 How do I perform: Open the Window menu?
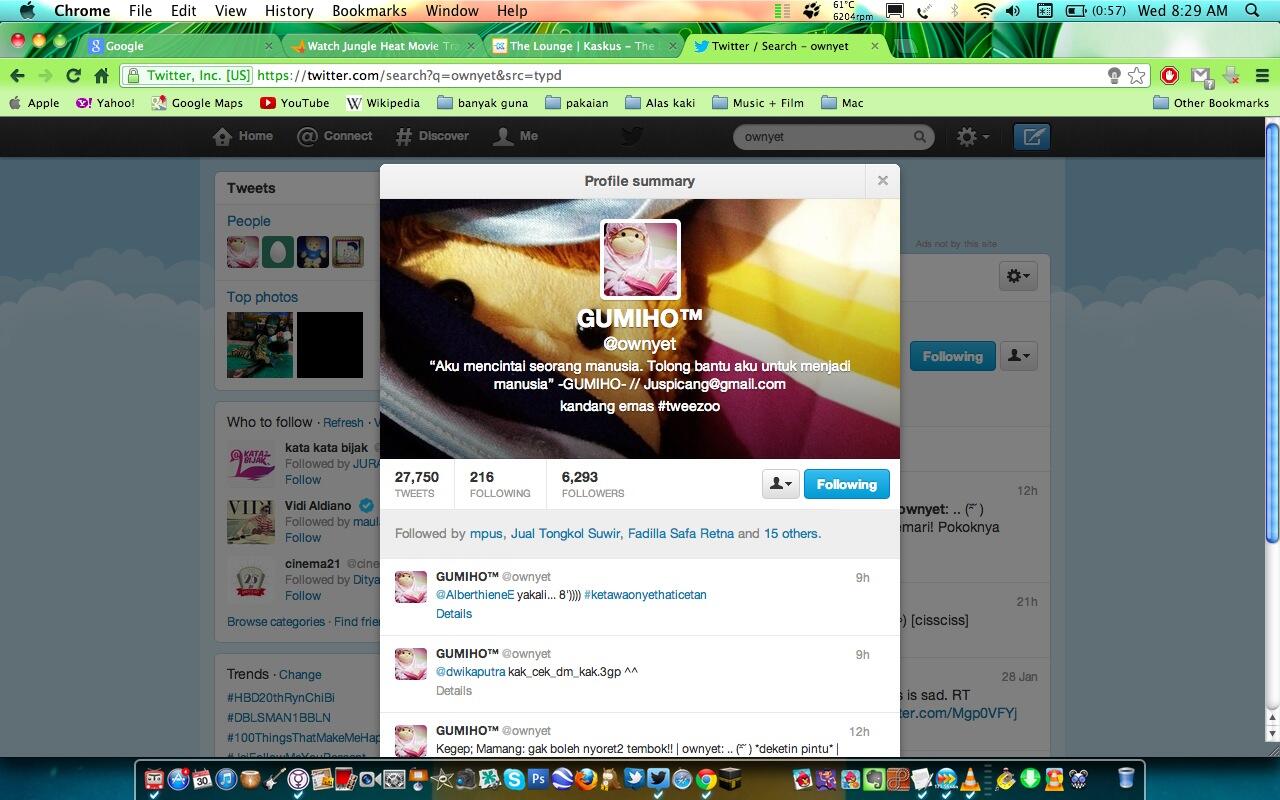coord(452,11)
